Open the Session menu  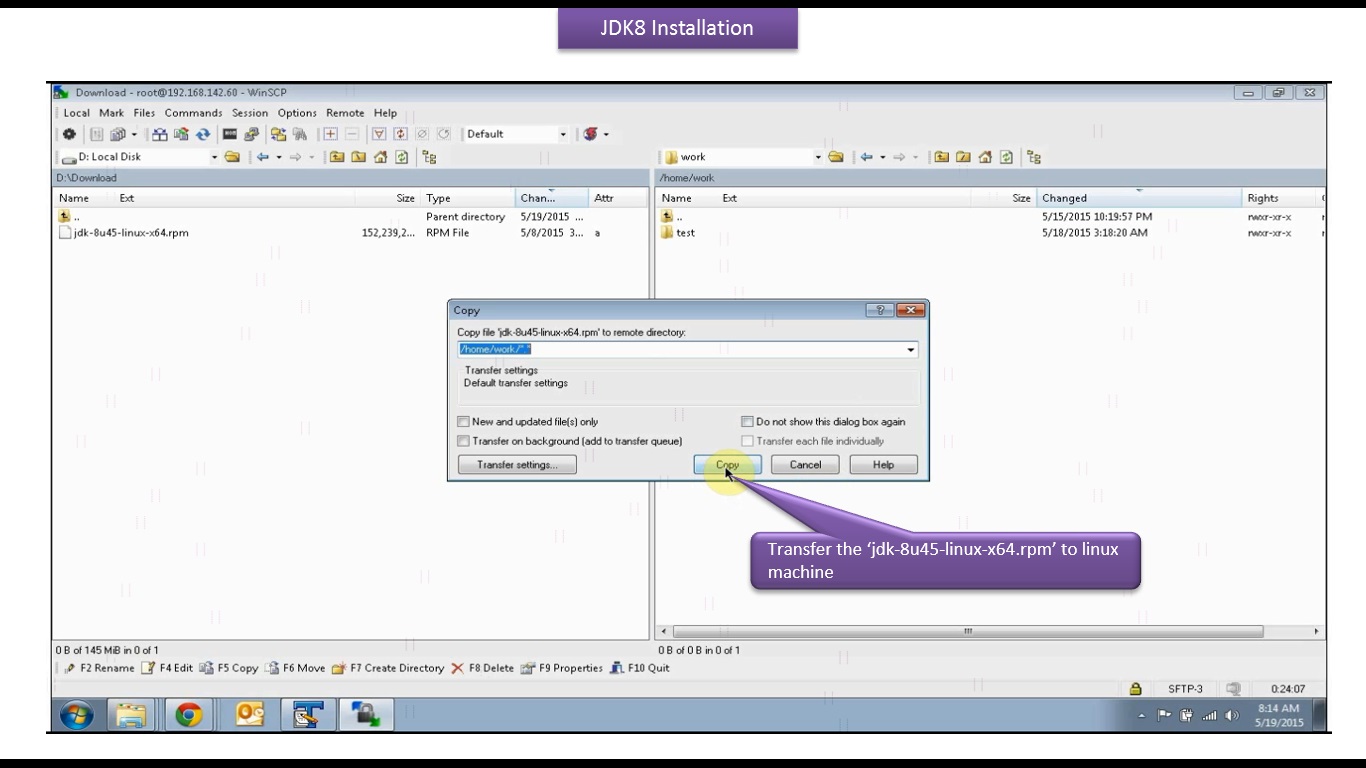tap(250, 113)
